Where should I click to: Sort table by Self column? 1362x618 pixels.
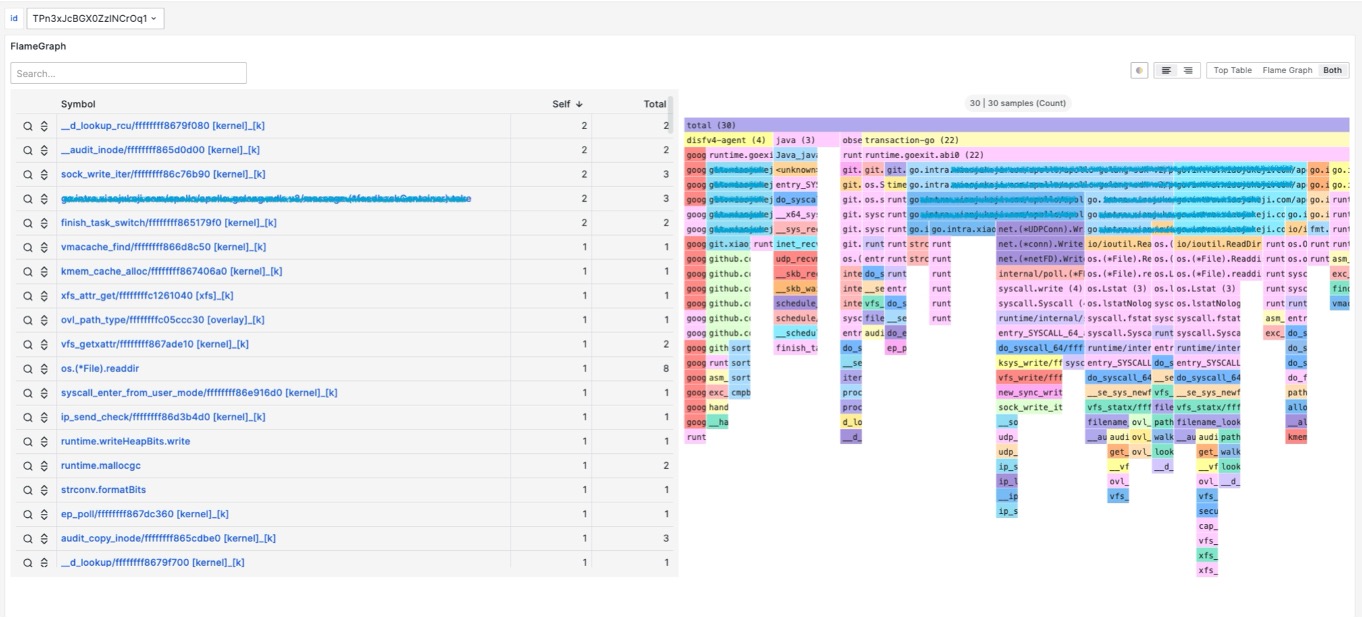pyautogui.click(x=567, y=104)
